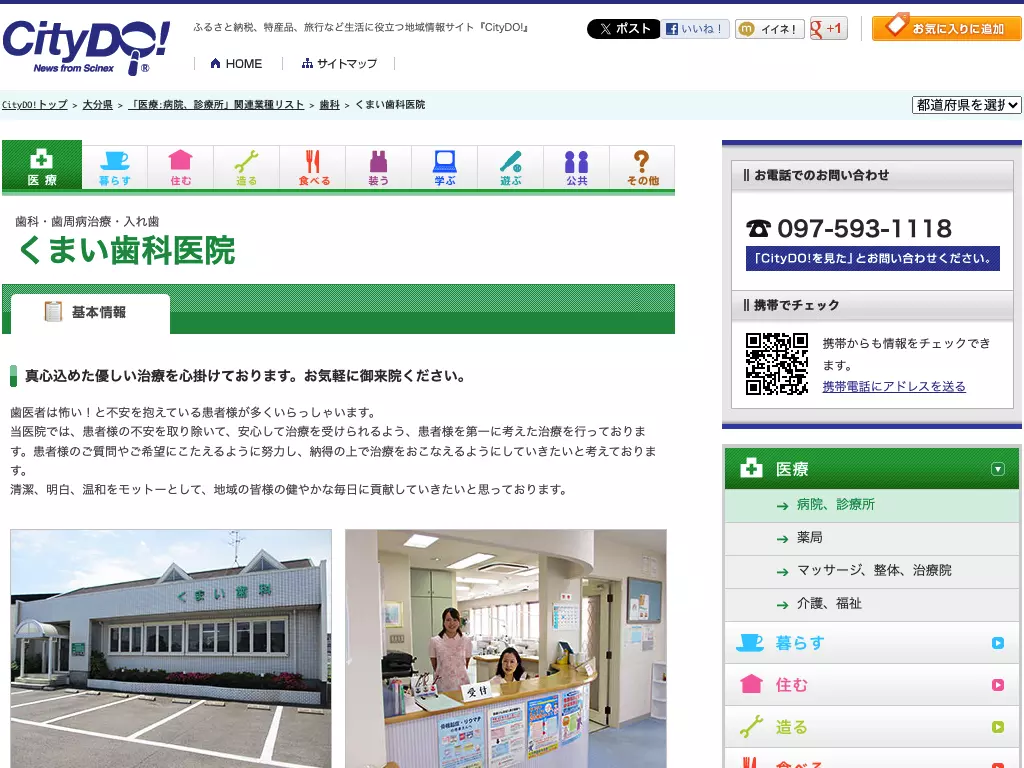Open the 造る wrench icon tab
This screenshot has width=1024, height=768.
point(247,168)
